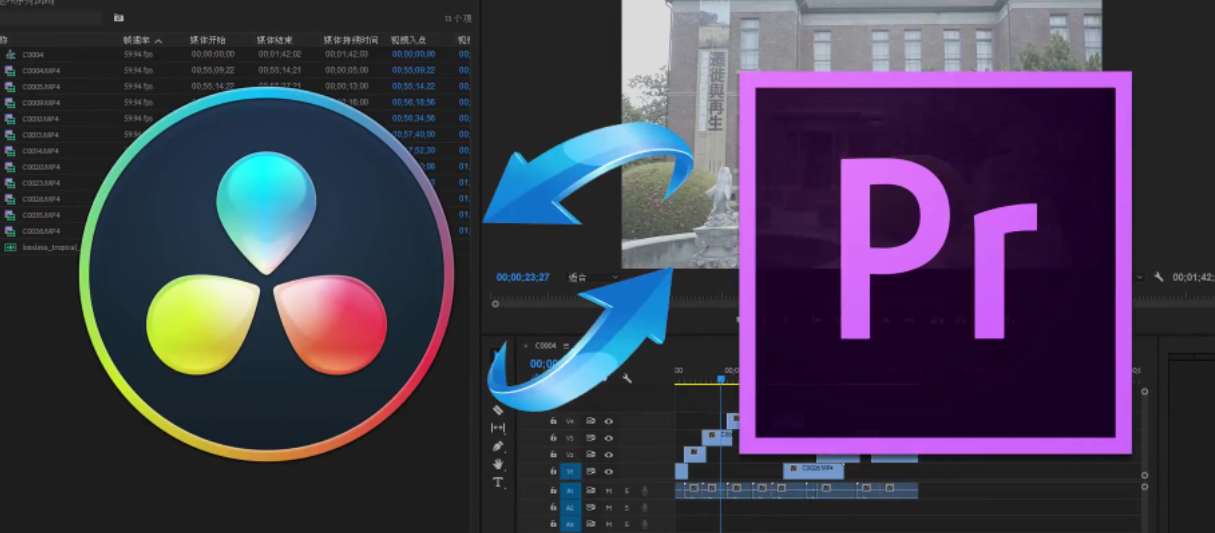
Task: Select the C0005.MP4 clip in project list
Action: (41, 87)
